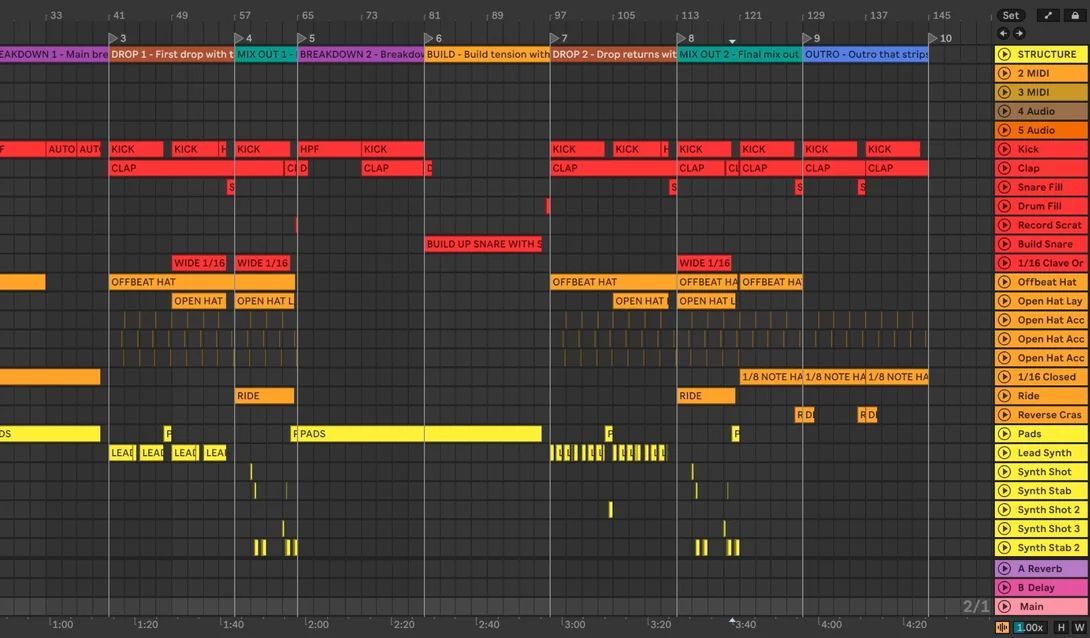Unfold the 2 MIDI track
1090x638 pixels.
[1004, 73]
